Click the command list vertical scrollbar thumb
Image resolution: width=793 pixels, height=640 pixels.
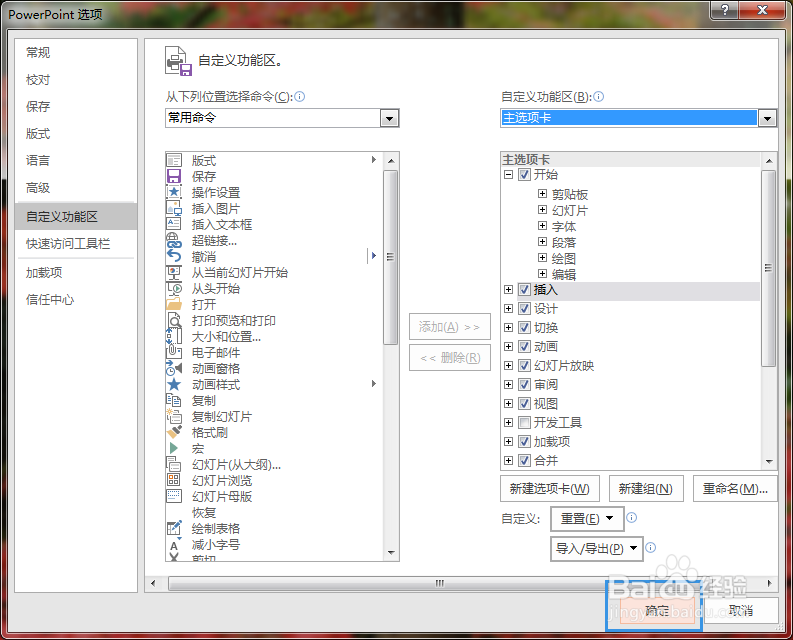pyautogui.click(x=390, y=257)
